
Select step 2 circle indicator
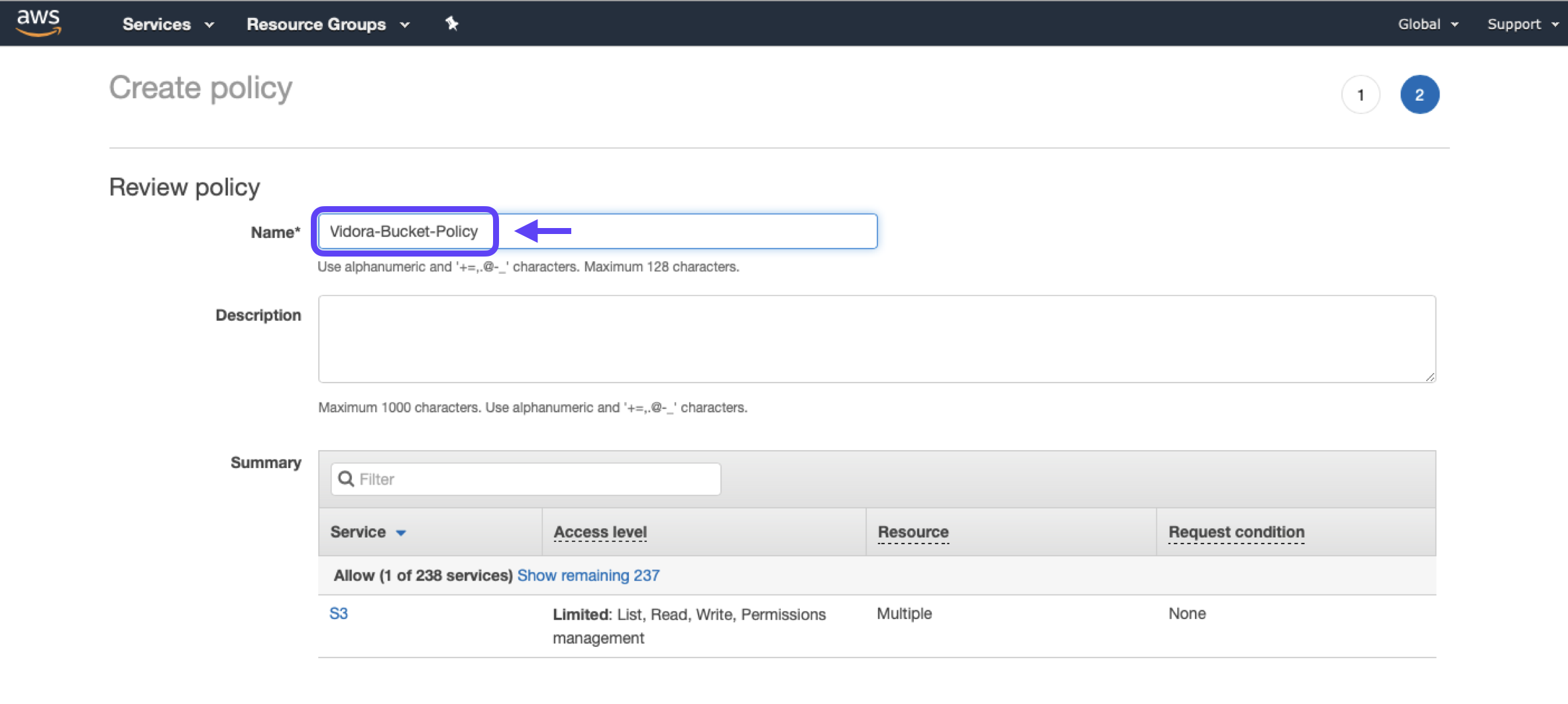click(1420, 95)
